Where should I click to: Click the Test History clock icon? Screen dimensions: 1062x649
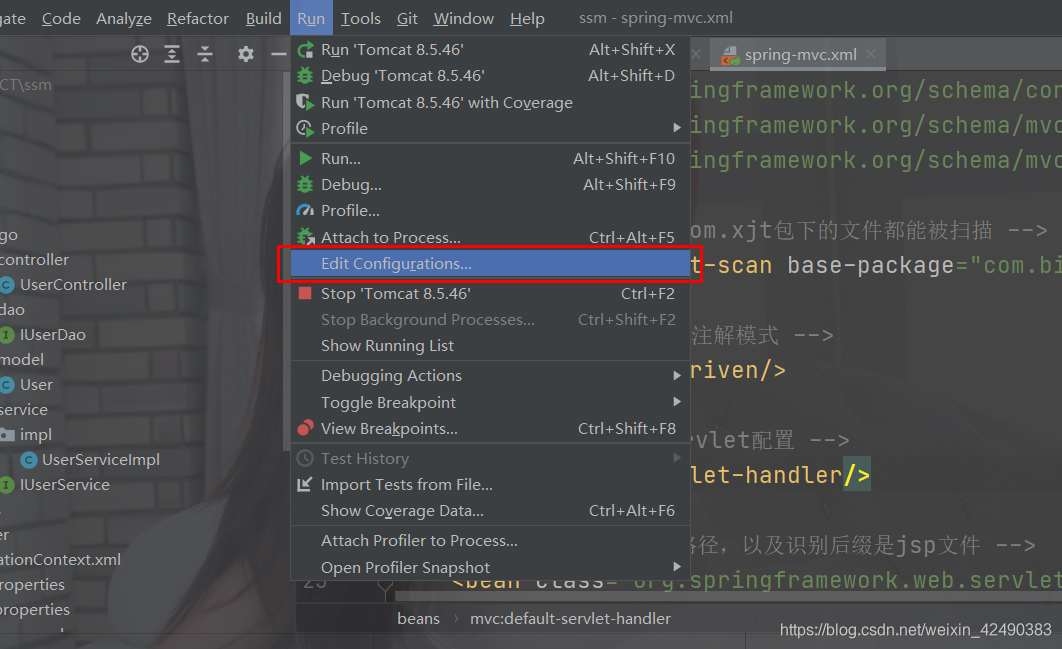[305, 459]
